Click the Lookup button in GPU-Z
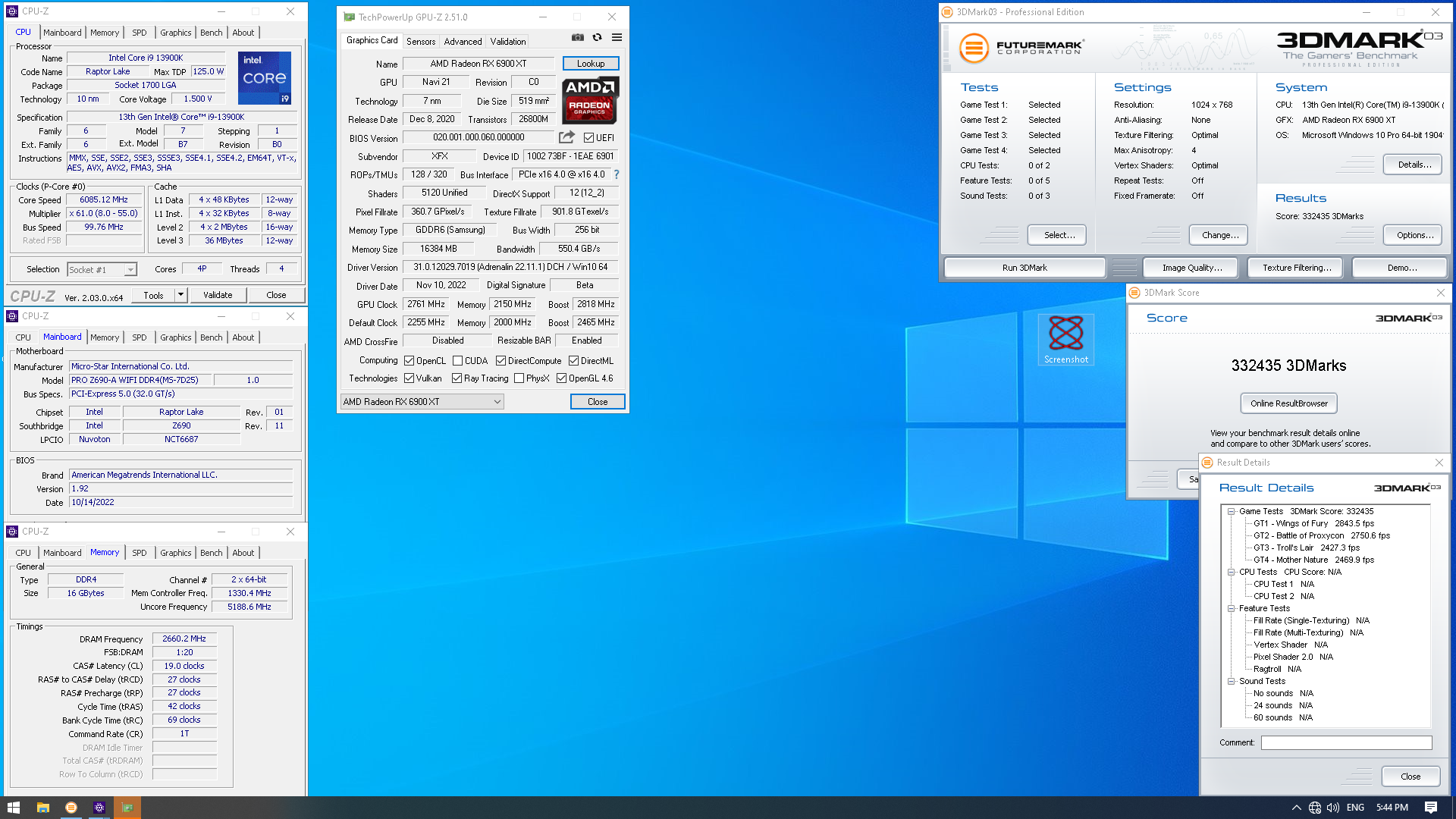This screenshot has width=1456, height=819. (x=591, y=64)
